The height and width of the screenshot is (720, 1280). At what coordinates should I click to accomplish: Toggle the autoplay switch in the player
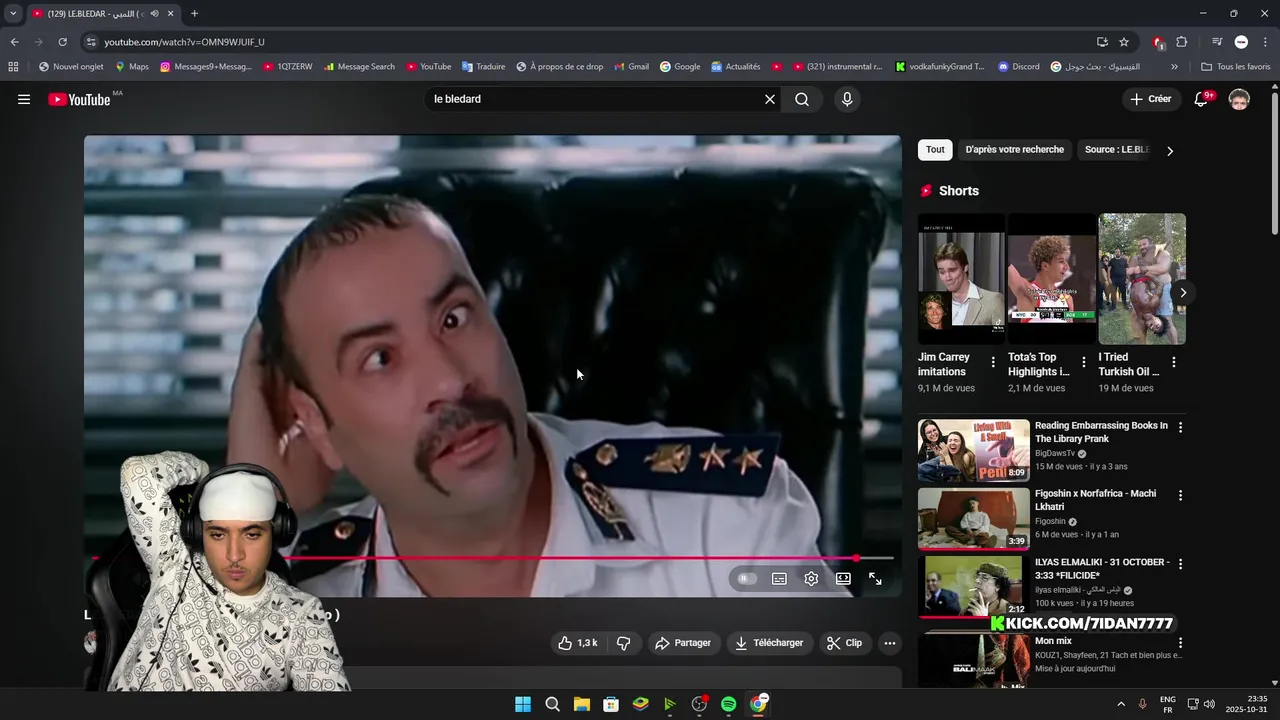(747, 579)
